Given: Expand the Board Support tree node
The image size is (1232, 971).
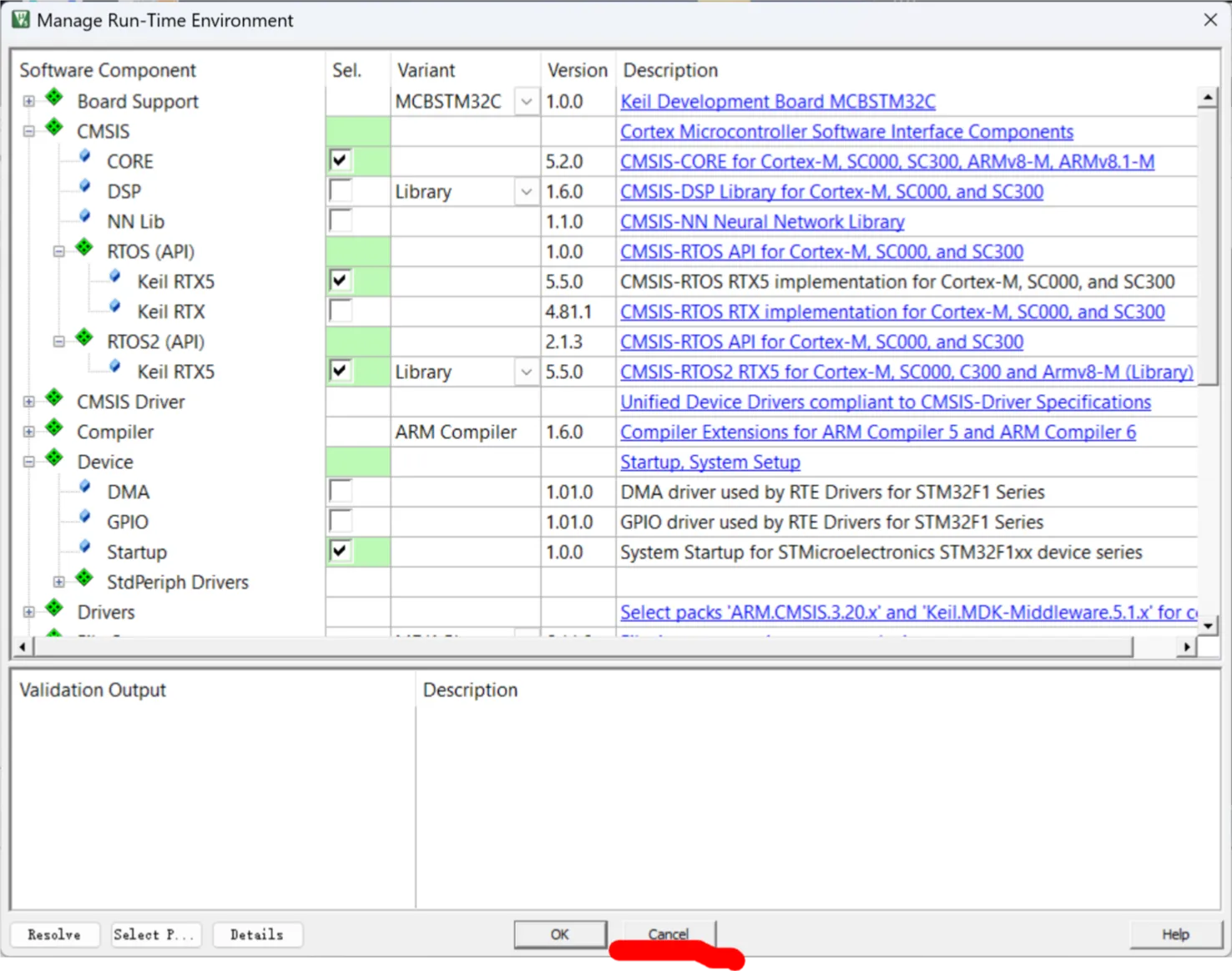Looking at the screenshot, I should [29, 101].
